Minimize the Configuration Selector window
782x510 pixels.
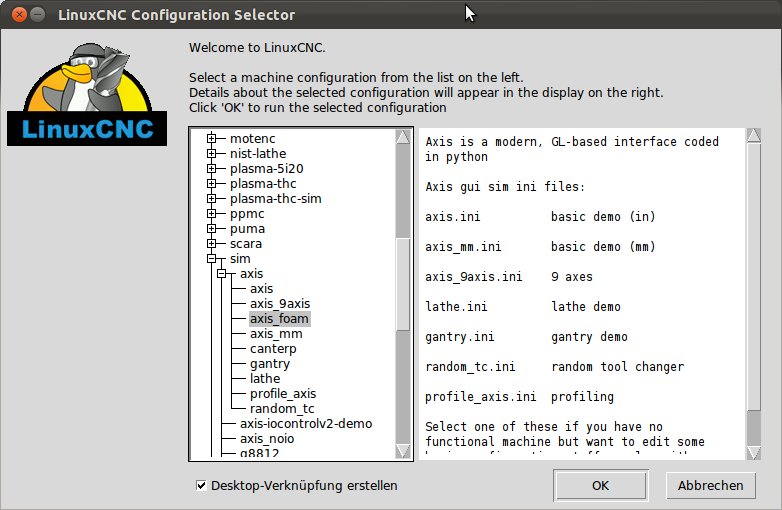pos(37,14)
